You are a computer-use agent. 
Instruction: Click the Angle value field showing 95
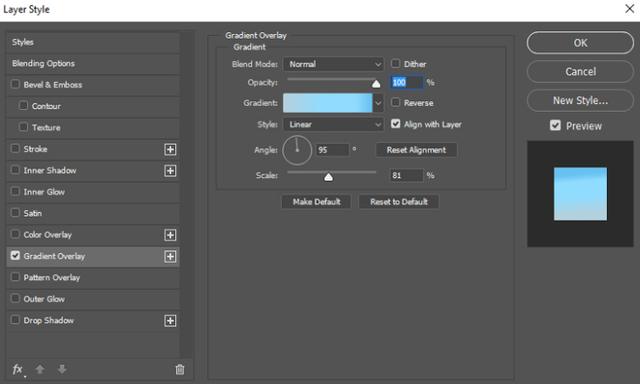coord(332,150)
